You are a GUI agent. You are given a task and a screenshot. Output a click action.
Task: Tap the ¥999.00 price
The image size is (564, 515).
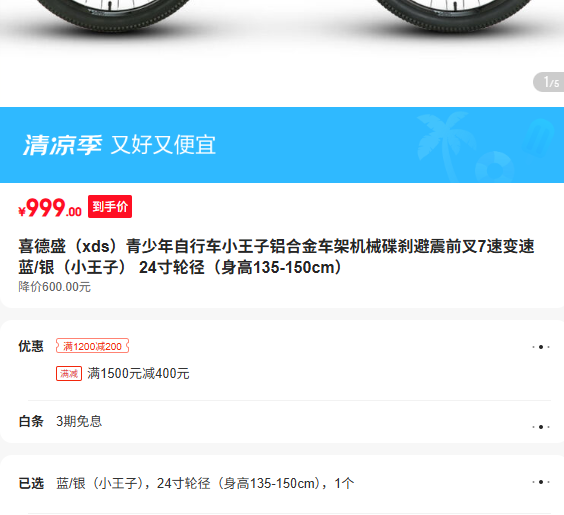point(50,208)
